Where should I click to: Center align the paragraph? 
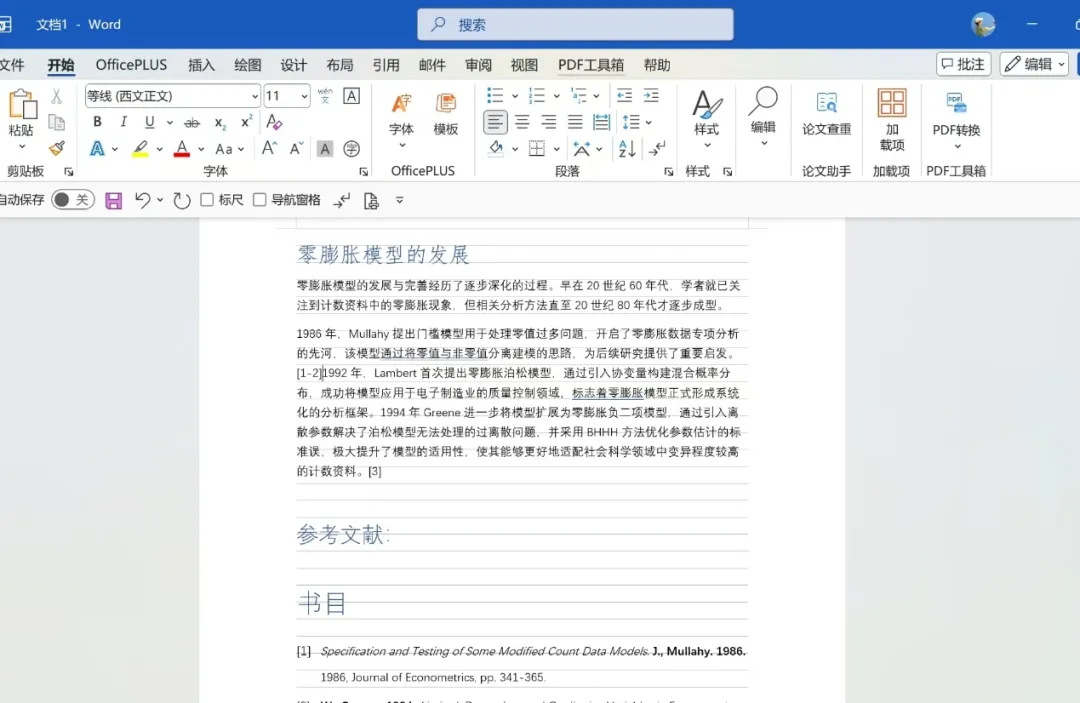tap(522, 123)
